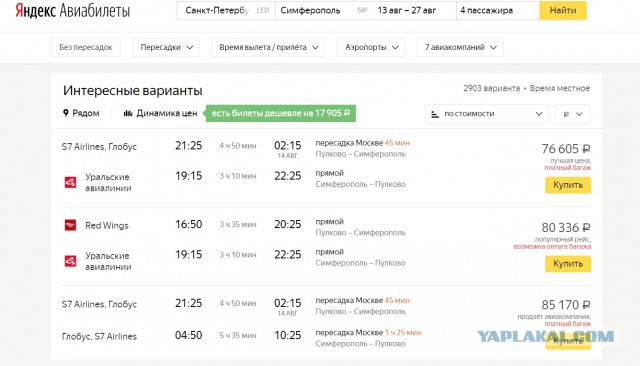Click the 10:25 arrival time
The image size is (640, 366).
[x=288, y=335]
